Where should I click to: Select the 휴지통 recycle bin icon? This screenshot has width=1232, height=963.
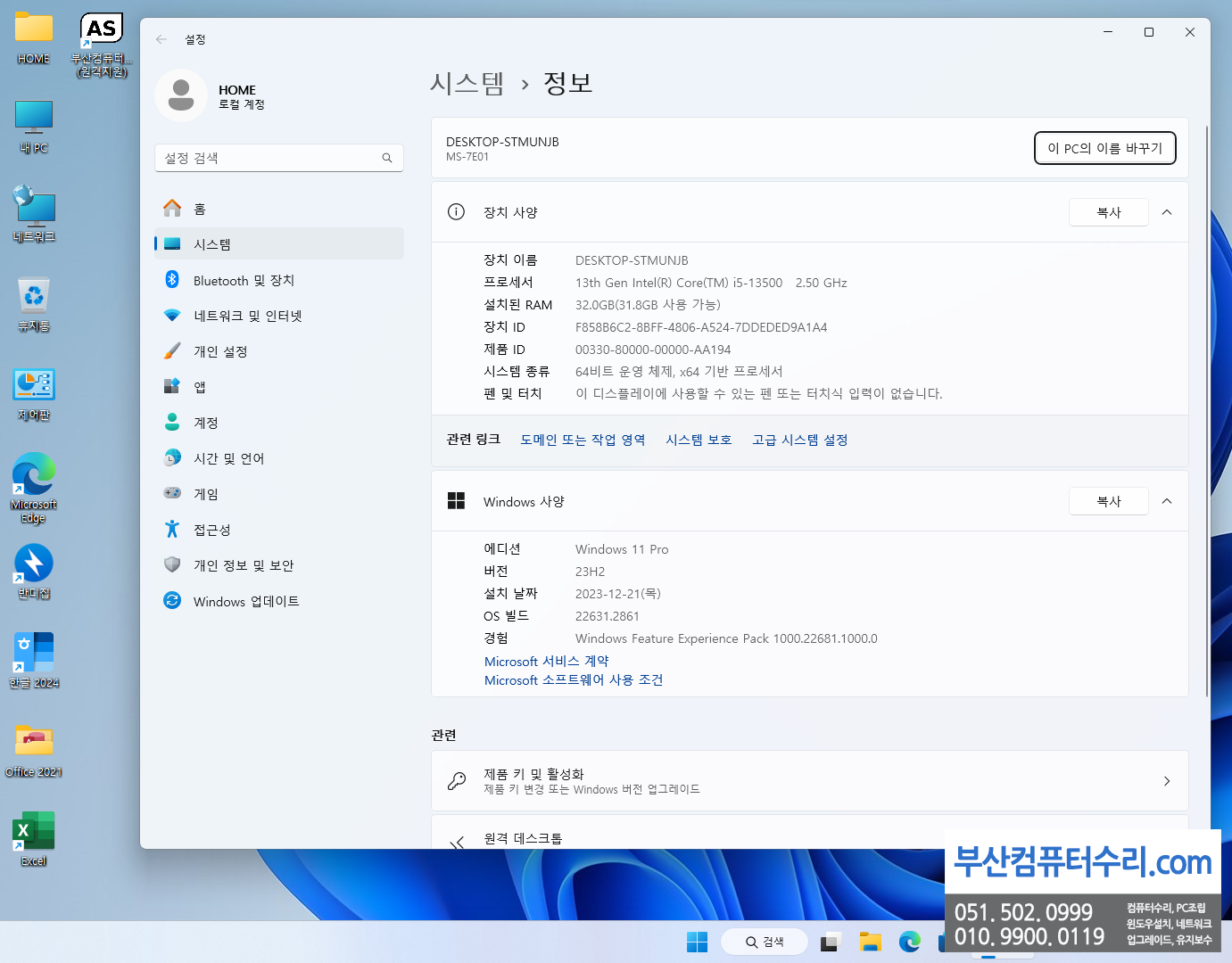34,304
